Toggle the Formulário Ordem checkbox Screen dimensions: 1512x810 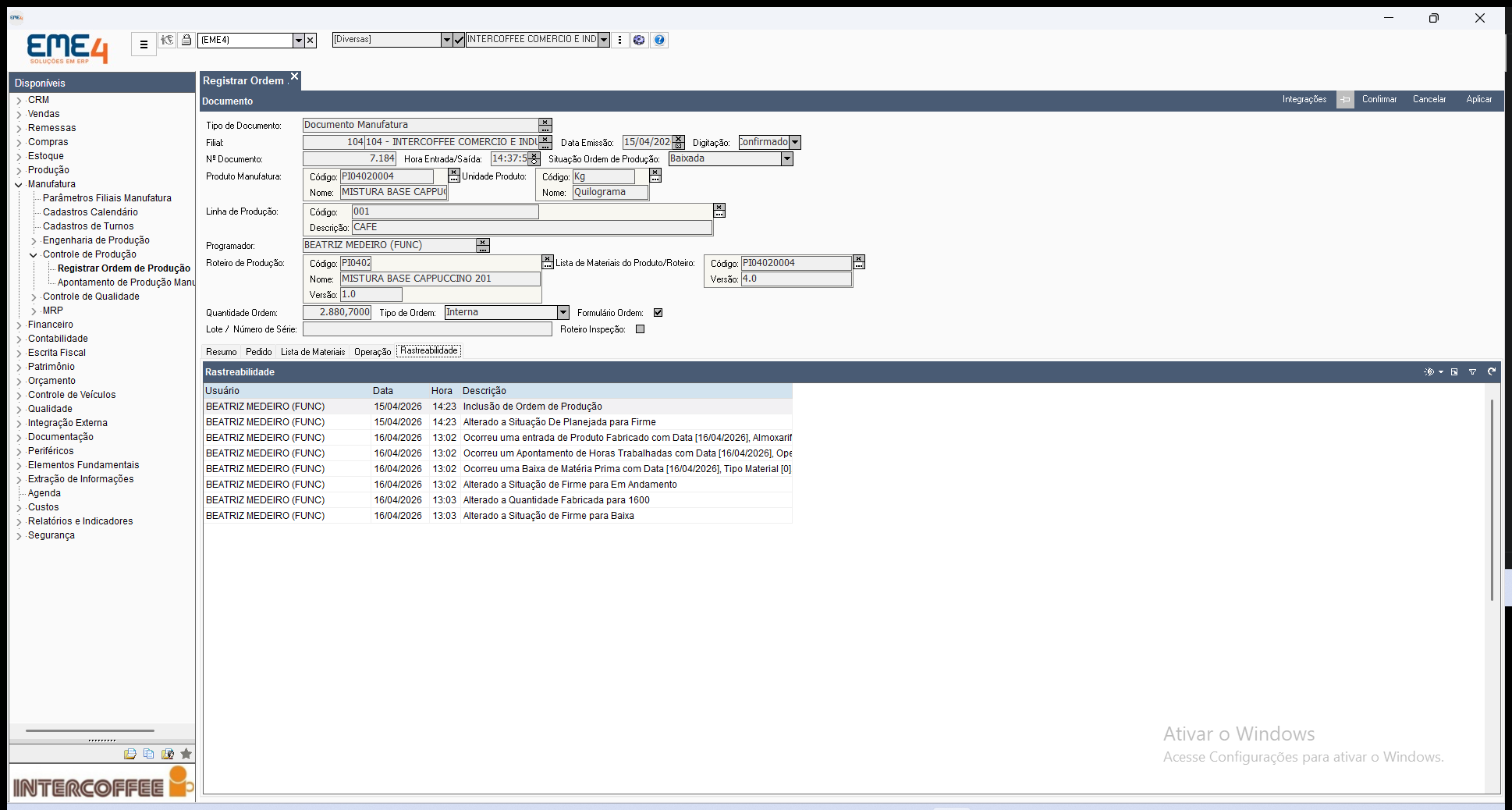pyautogui.click(x=658, y=313)
